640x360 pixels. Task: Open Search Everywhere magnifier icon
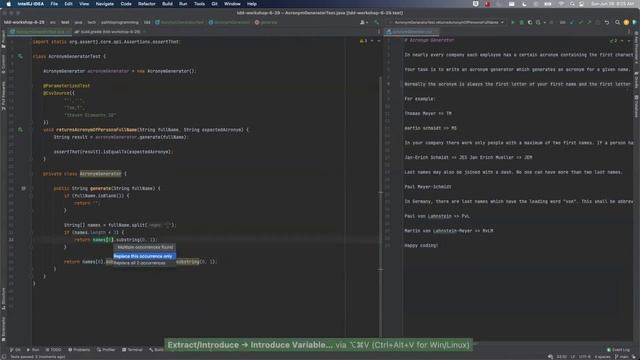(617, 22)
